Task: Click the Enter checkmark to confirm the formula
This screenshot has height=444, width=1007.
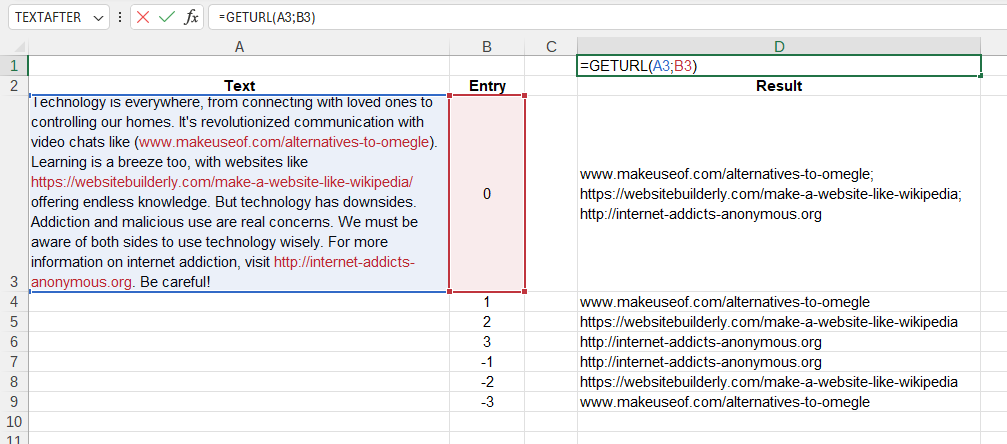Action: tap(167, 18)
